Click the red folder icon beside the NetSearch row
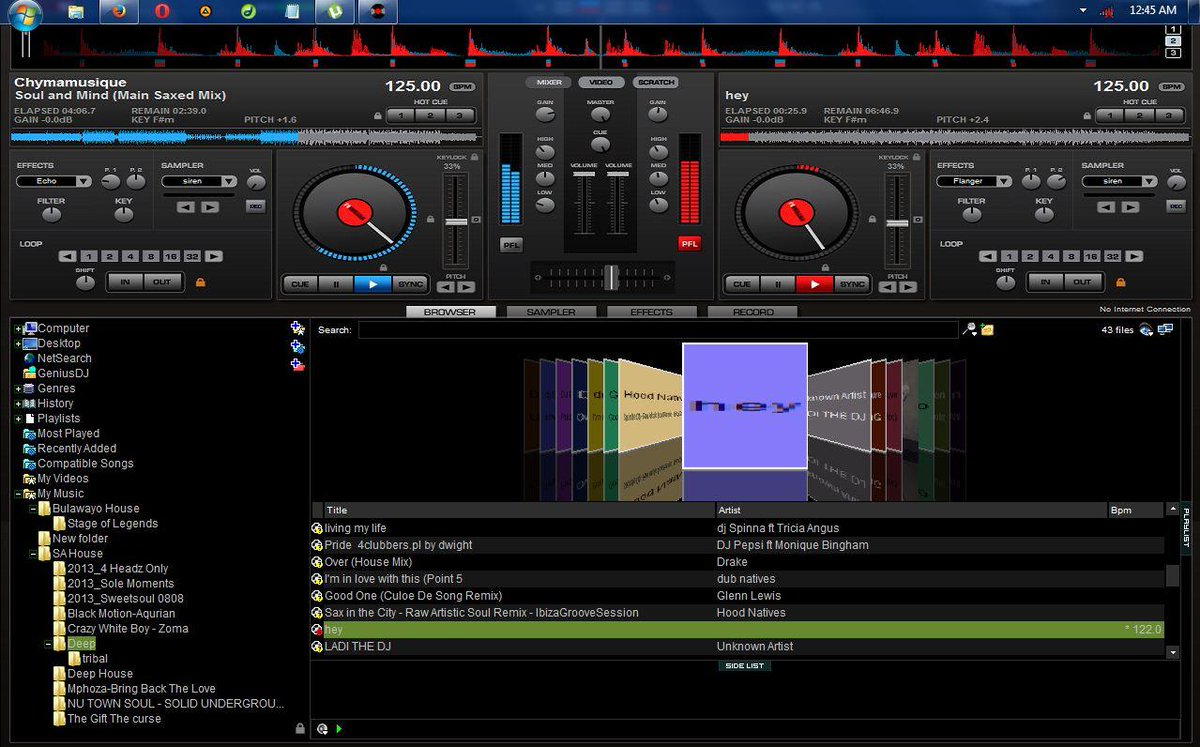The image size is (1200, 747). [x=297, y=365]
